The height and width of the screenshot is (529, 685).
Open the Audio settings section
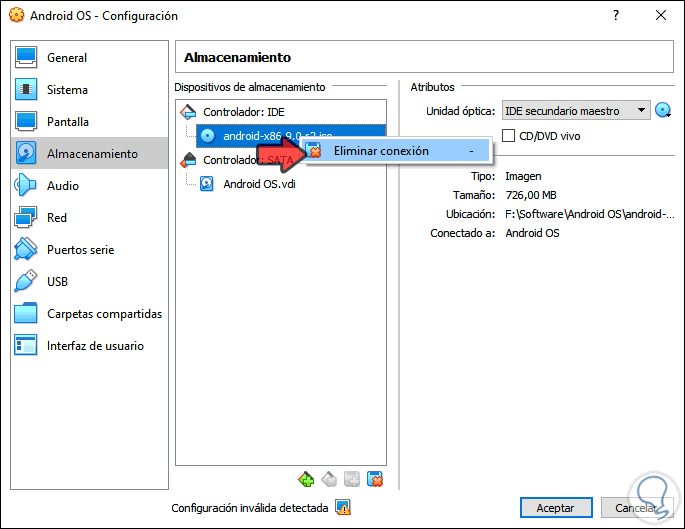[89, 186]
